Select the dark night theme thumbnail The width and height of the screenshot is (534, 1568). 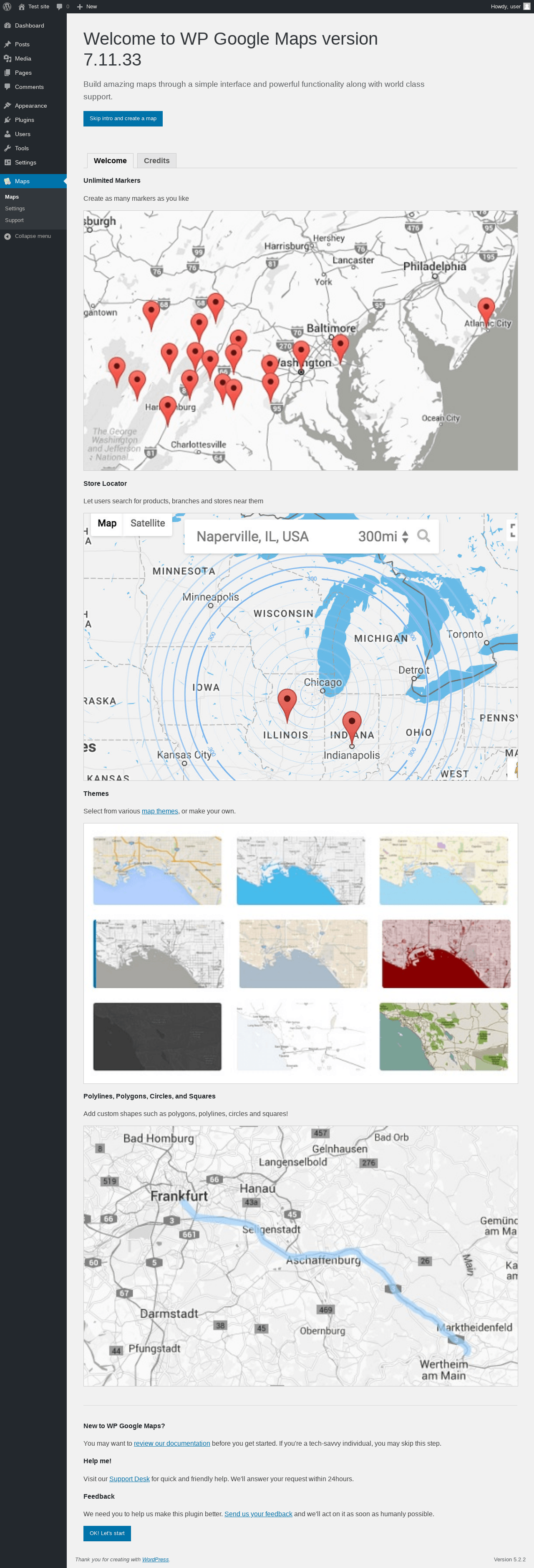coord(158,1037)
